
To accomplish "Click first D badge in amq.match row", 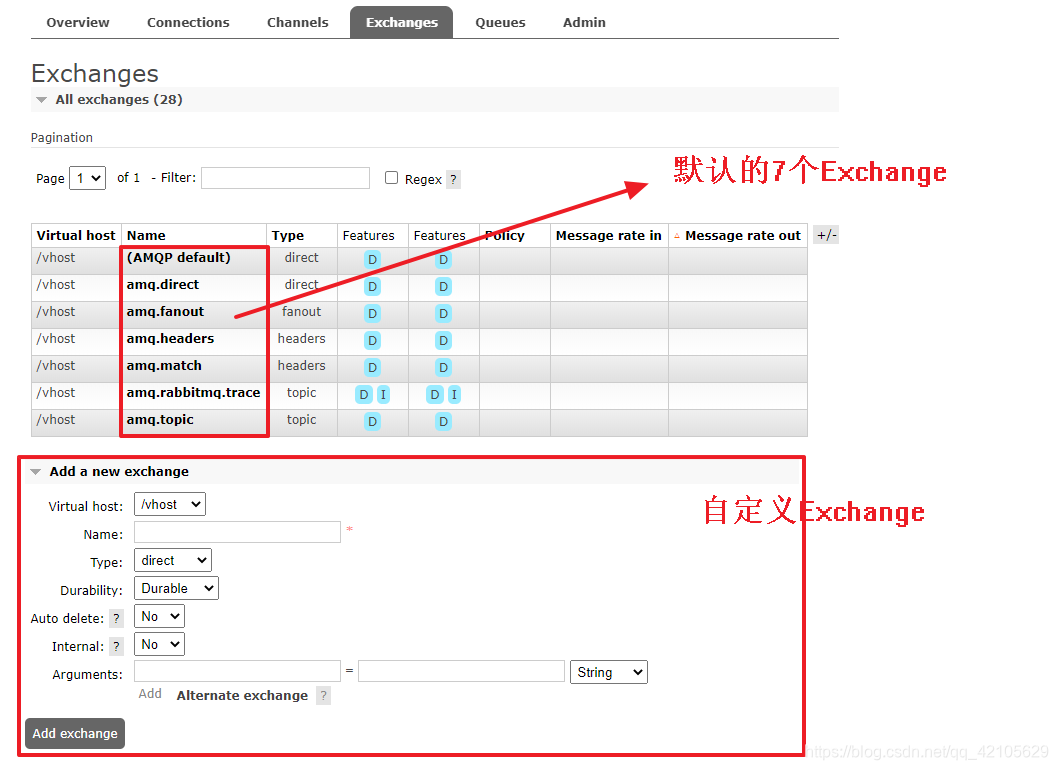I will click(x=372, y=368).
